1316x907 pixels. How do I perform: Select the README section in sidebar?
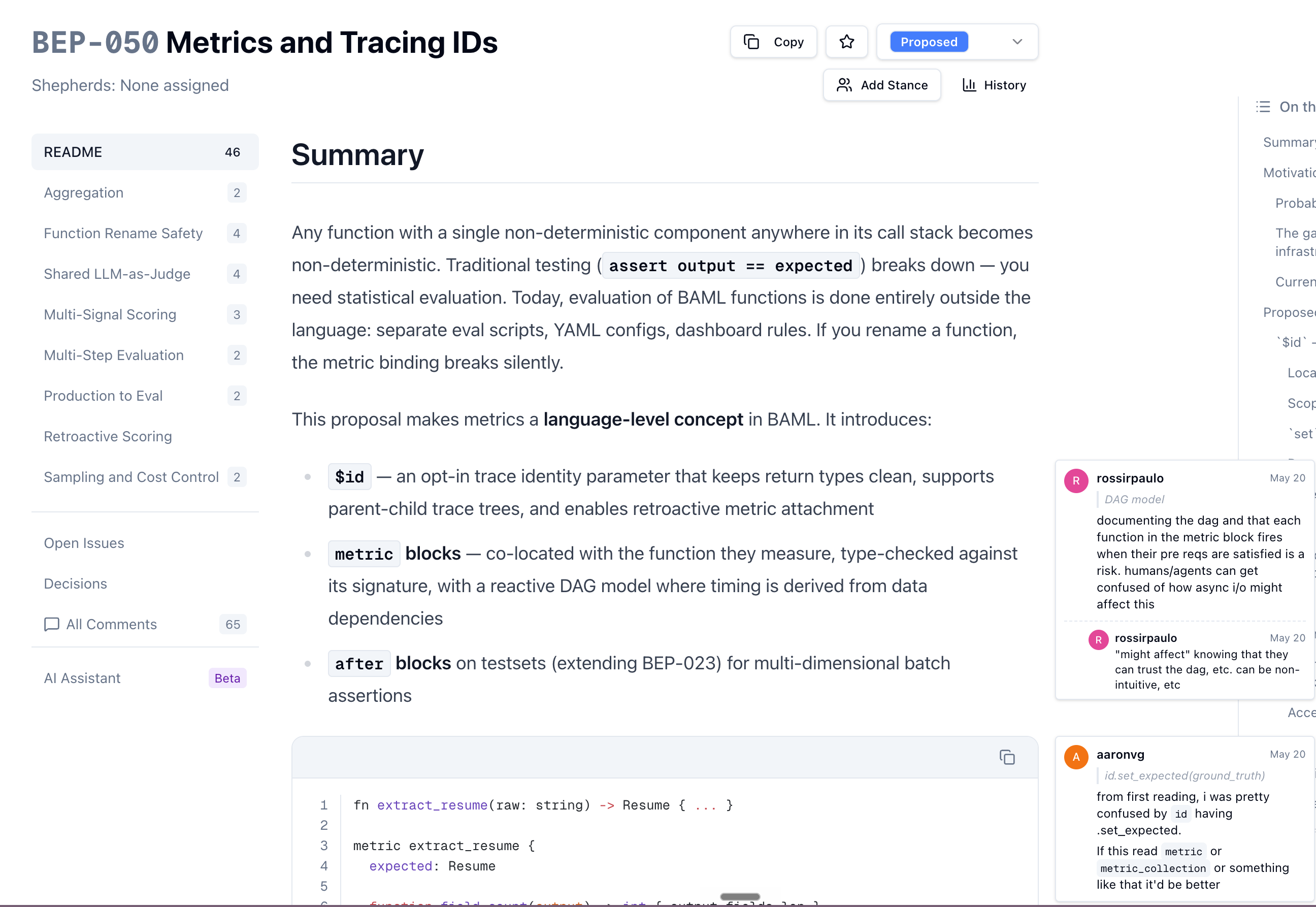coord(145,152)
